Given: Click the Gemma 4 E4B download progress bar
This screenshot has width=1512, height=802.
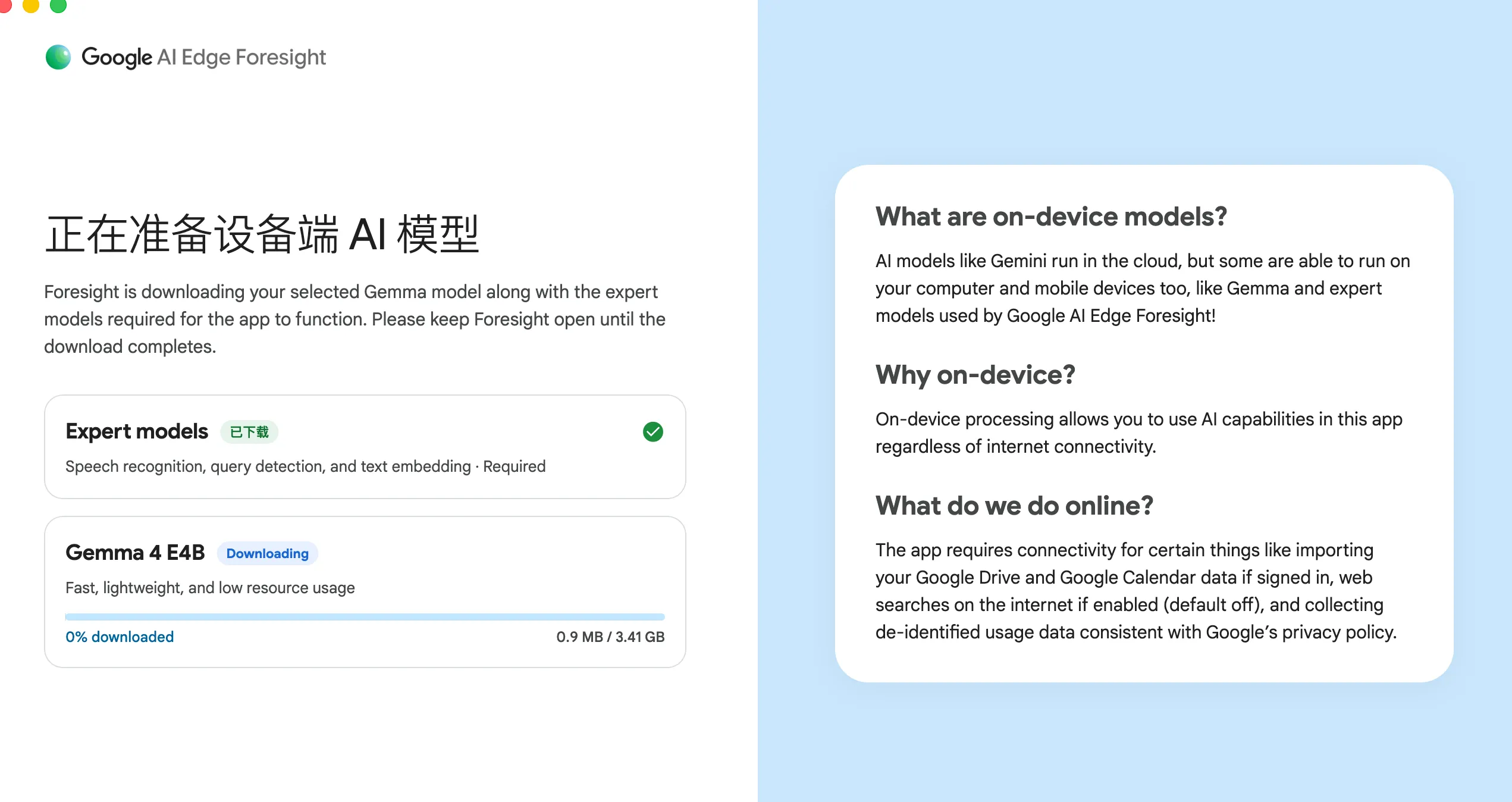Looking at the screenshot, I should [x=365, y=617].
